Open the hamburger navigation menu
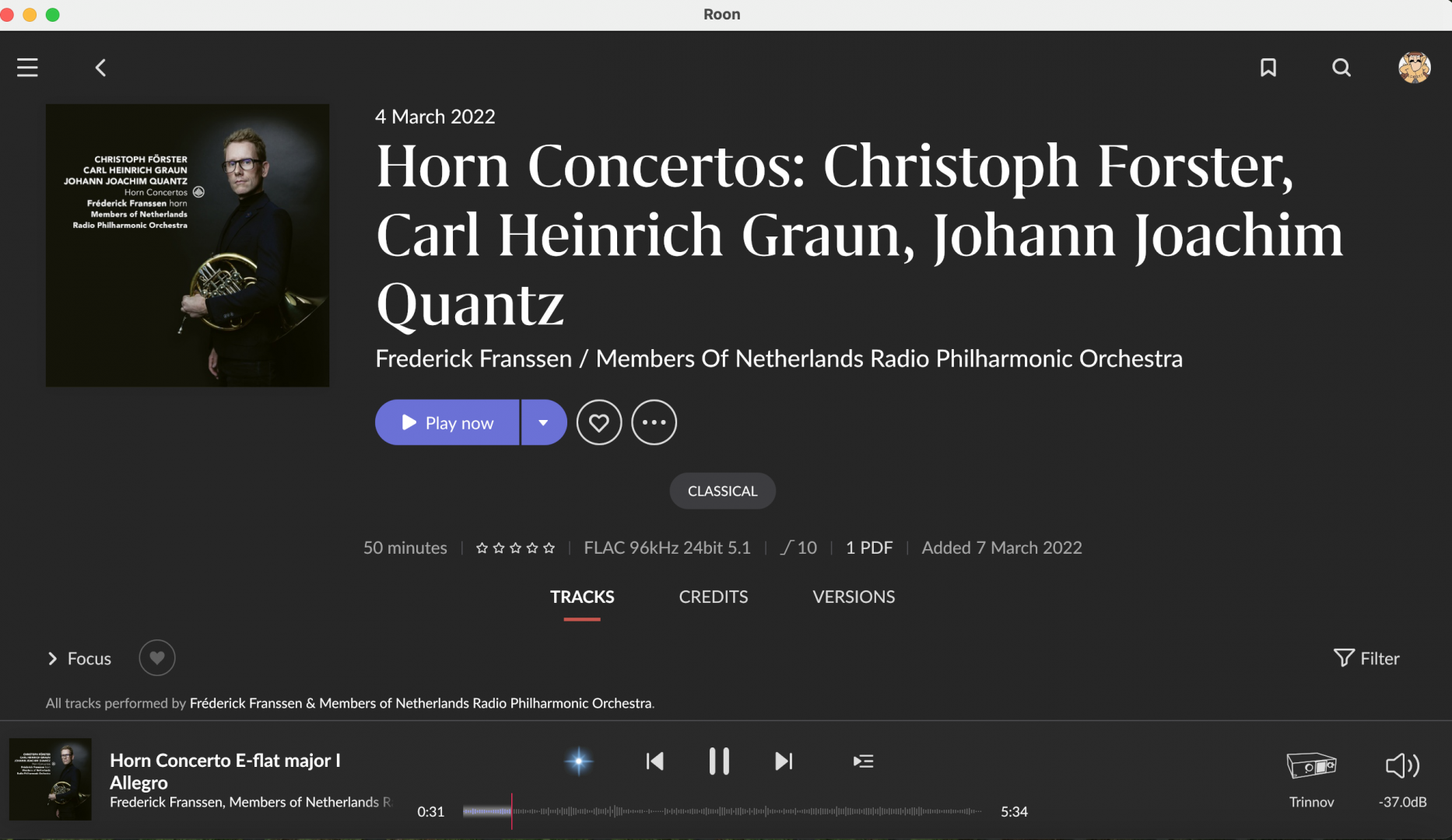Viewport: 1452px width, 840px height. (27, 68)
